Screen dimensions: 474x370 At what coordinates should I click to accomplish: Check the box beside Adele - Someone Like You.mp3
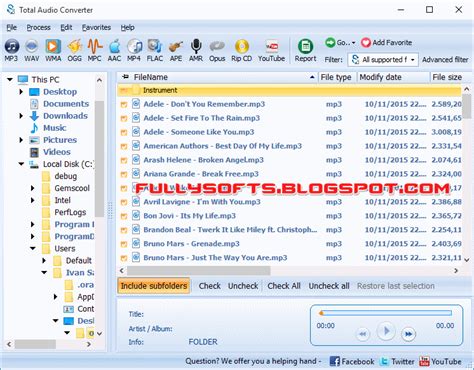pyautogui.click(x=124, y=133)
